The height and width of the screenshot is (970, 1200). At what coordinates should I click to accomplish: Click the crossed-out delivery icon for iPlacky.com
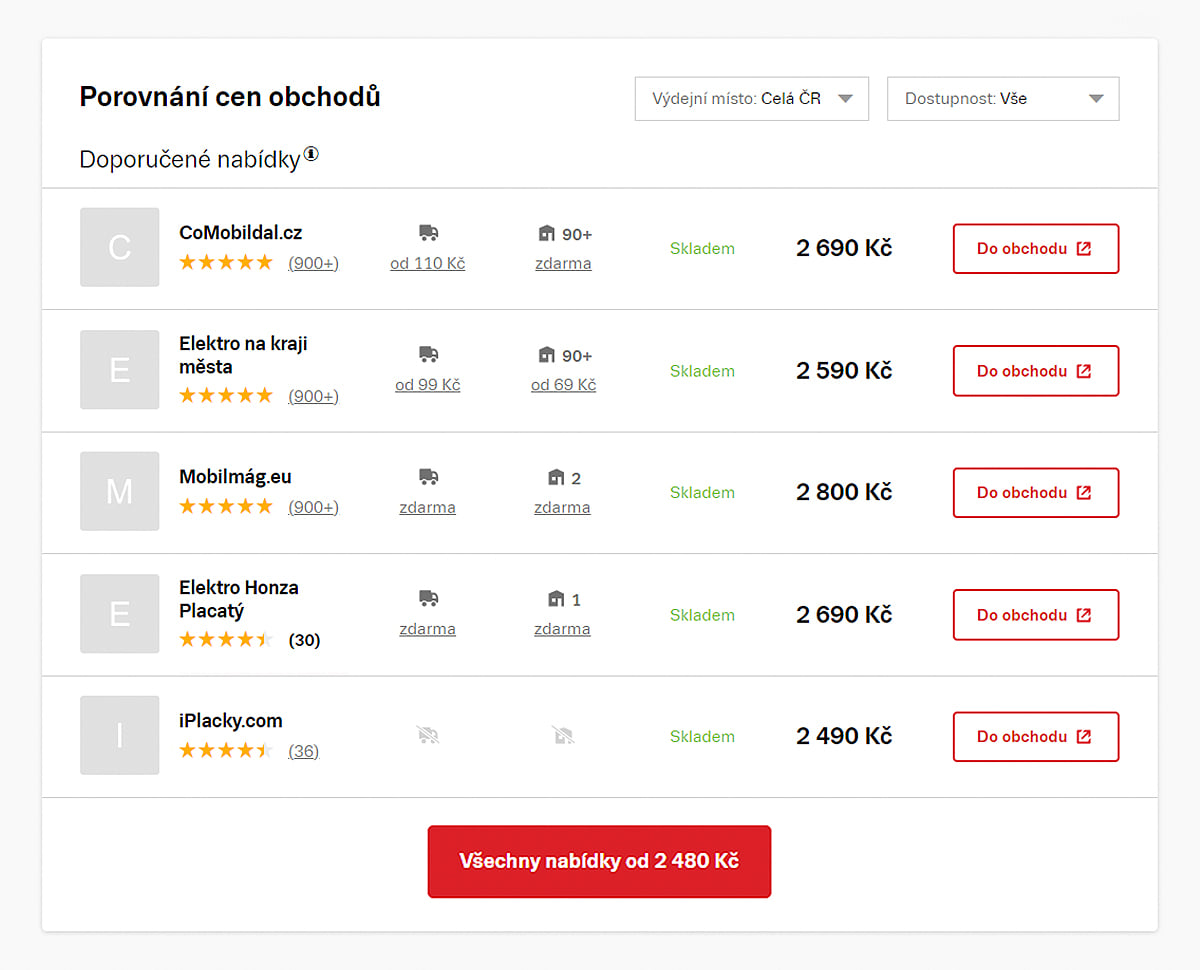coord(428,736)
